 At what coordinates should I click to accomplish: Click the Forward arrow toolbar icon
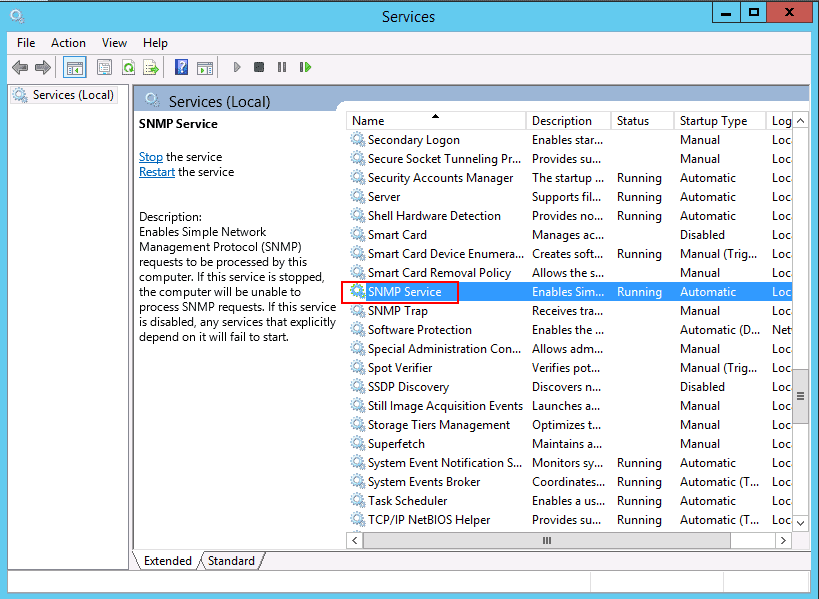[x=43, y=67]
